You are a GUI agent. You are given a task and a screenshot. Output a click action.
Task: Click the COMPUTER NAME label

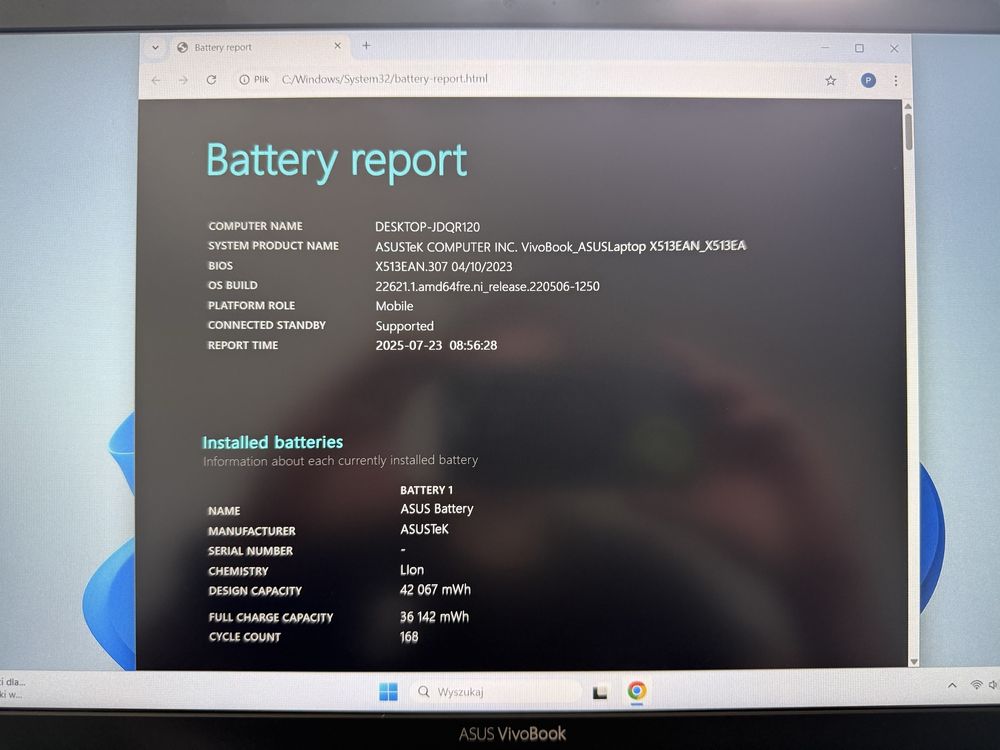point(255,226)
